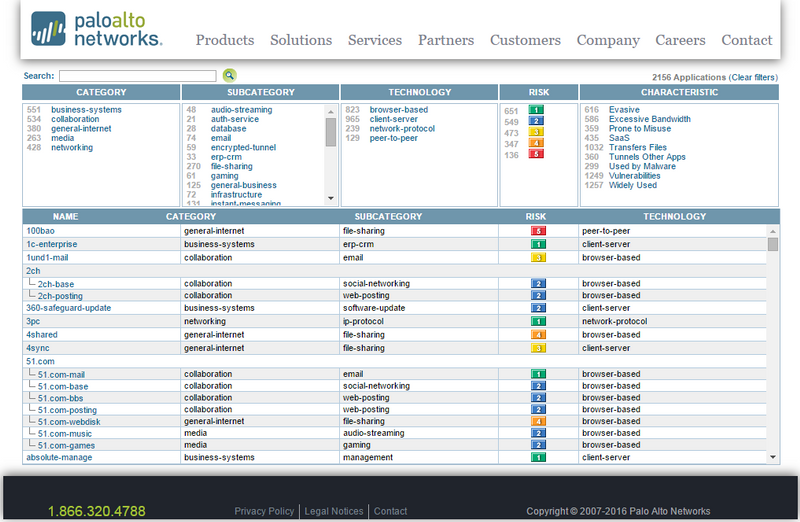Select the green risk level 1 badge filter
This screenshot has height=522, width=800.
[x=536, y=110]
